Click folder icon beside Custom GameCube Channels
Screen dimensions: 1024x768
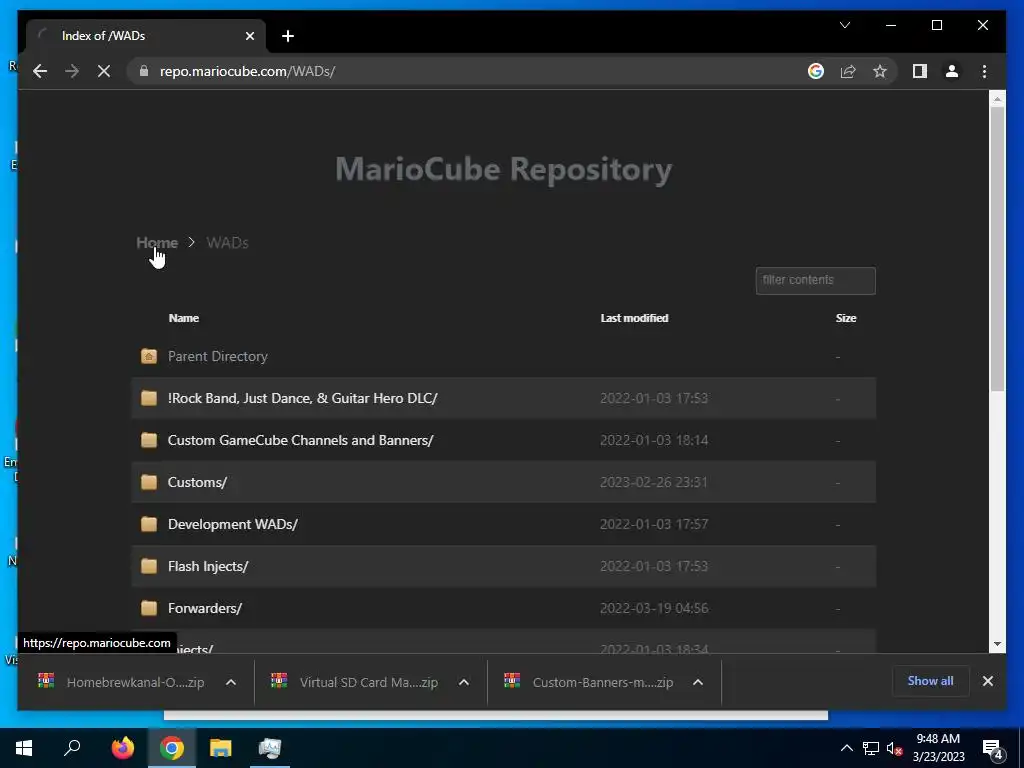(149, 440)
